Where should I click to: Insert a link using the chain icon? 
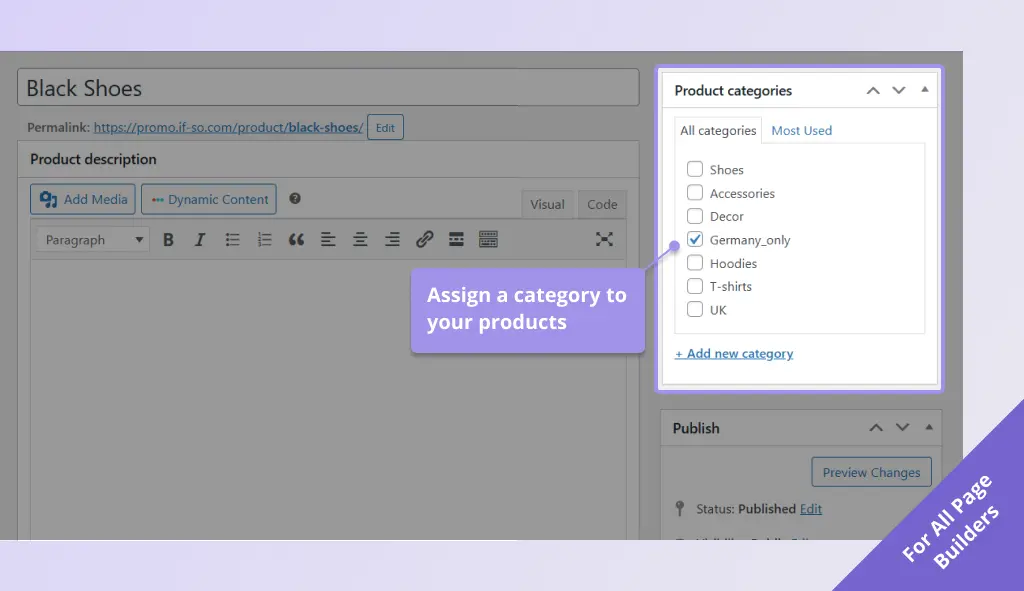[x=424, y=240]
